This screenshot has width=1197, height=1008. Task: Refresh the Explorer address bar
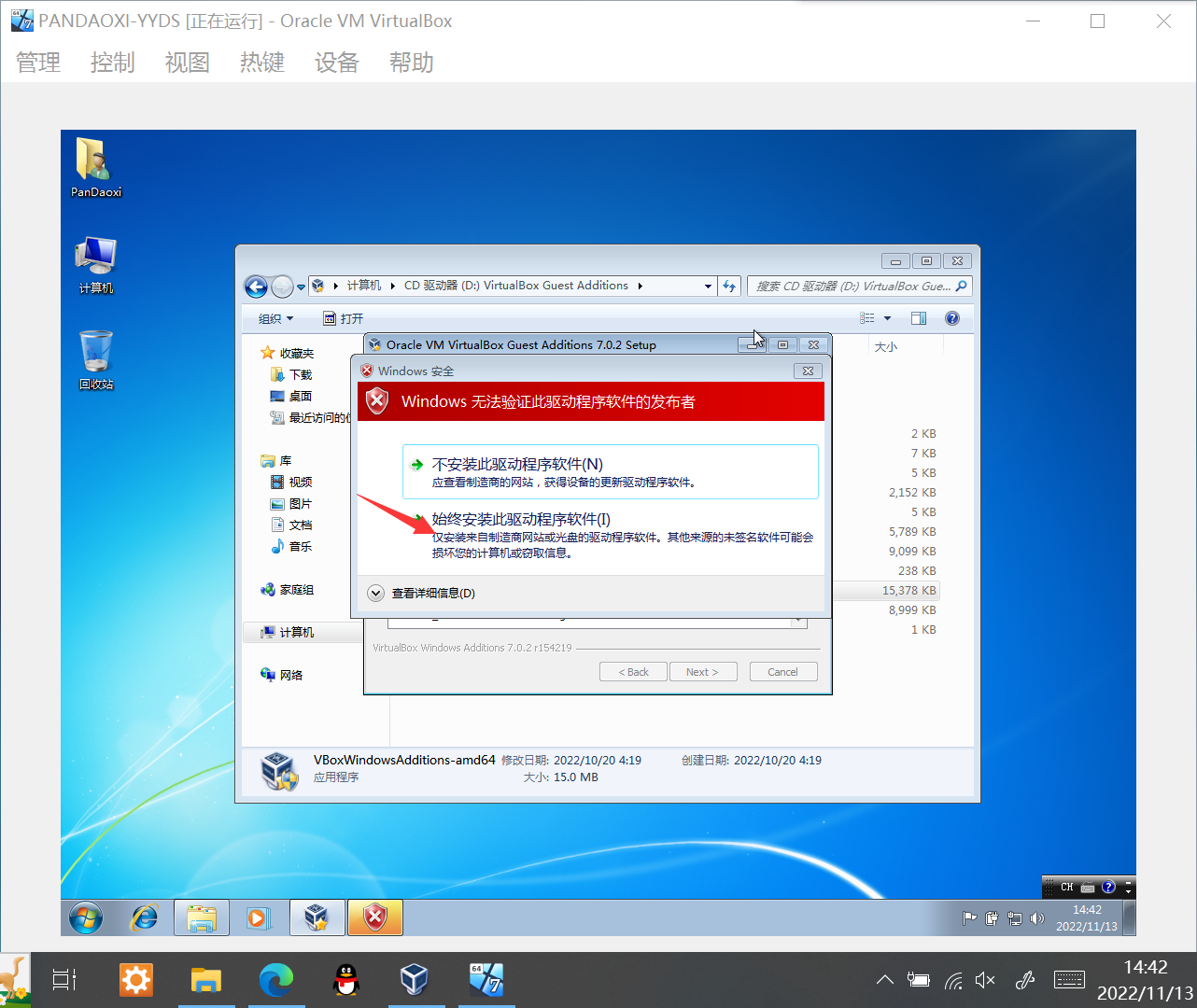[729, 286]
